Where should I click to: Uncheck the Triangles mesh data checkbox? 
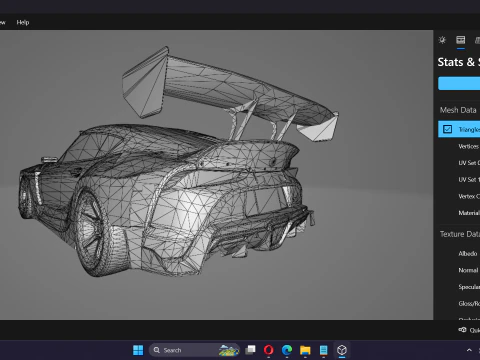(x=447, y=129)
